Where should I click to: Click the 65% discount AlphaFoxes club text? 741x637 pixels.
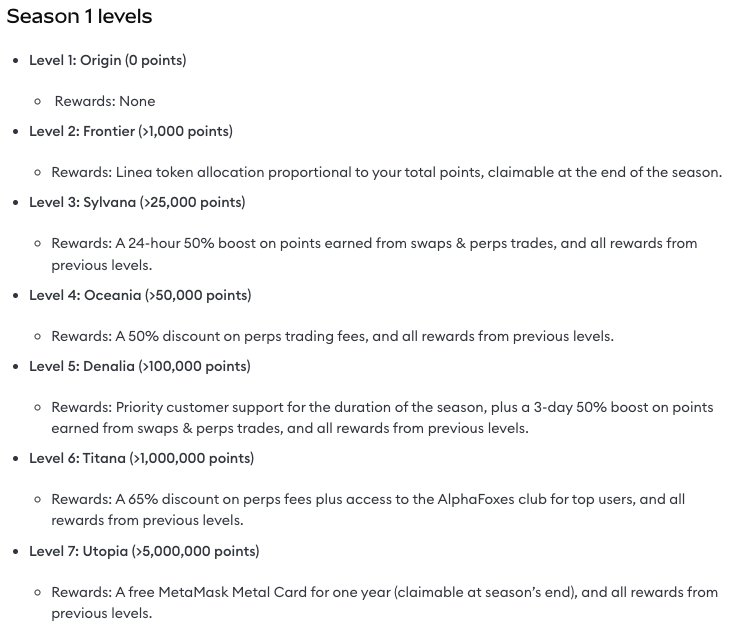point(368,498)
